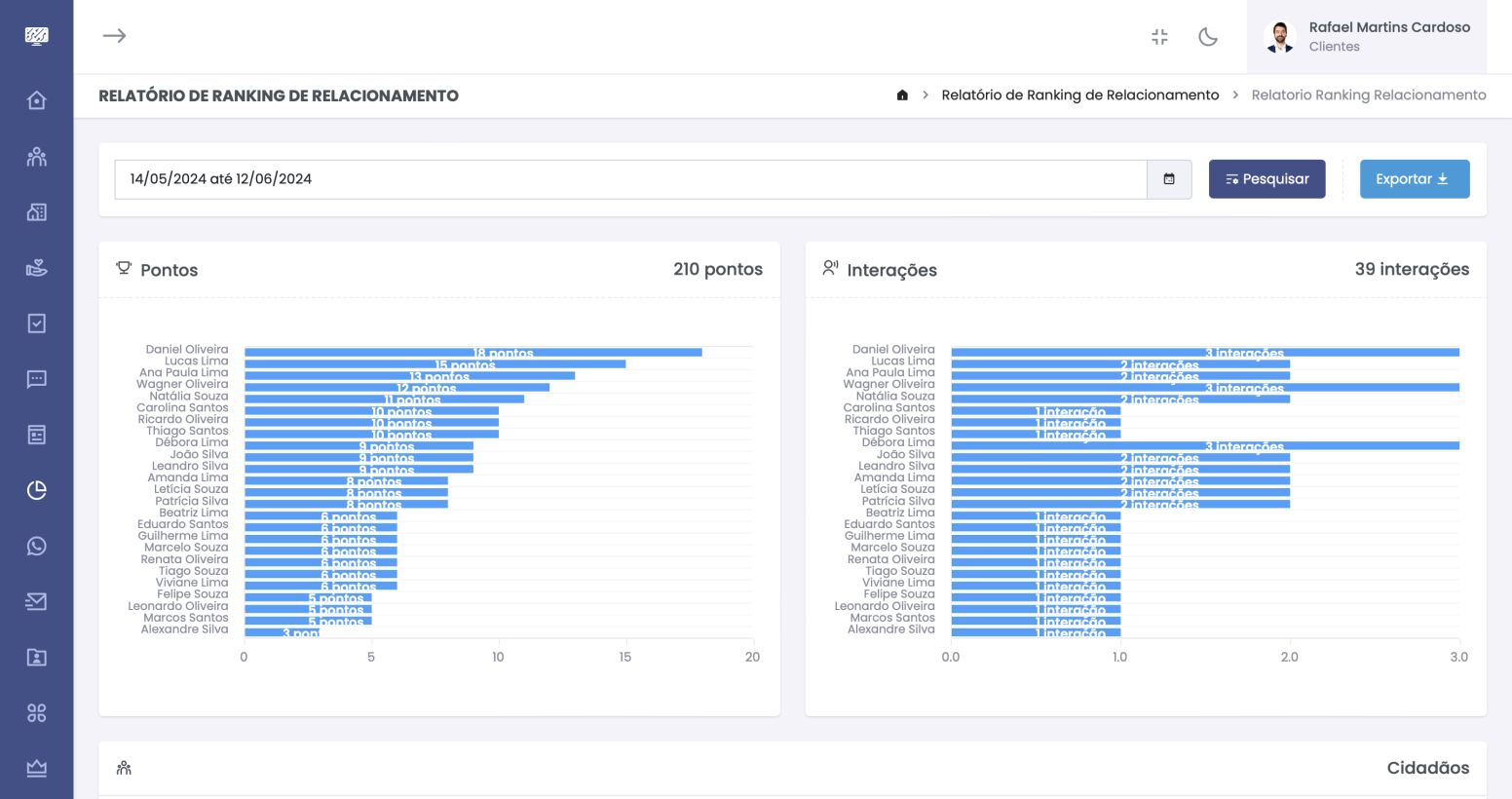Click Lucas Lima's 15 pontos bar
Viewport: 1512px width, 799px height.
435,363
